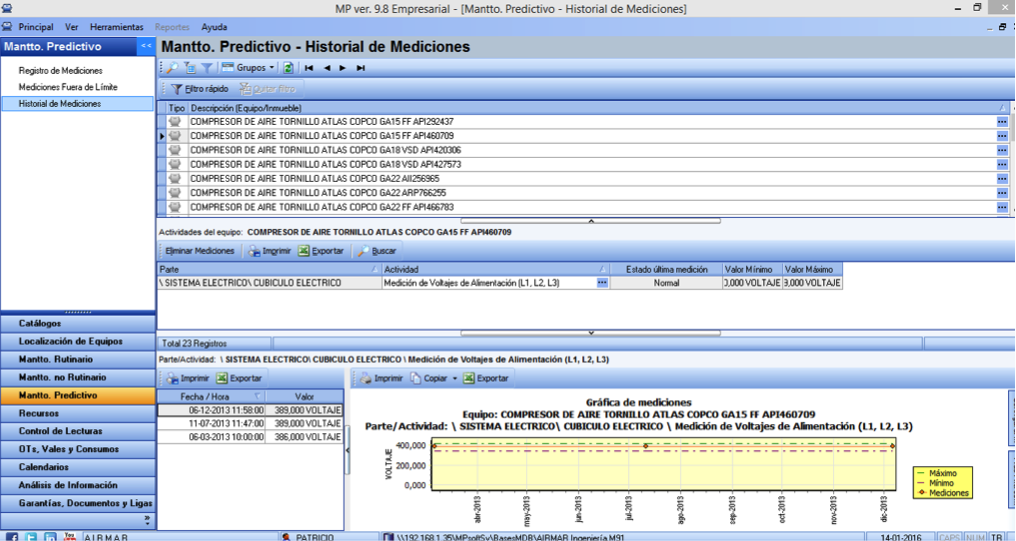The image size is (1016, 541).
Task: Open Catálogos module
Action: click(x=78, y=323)
